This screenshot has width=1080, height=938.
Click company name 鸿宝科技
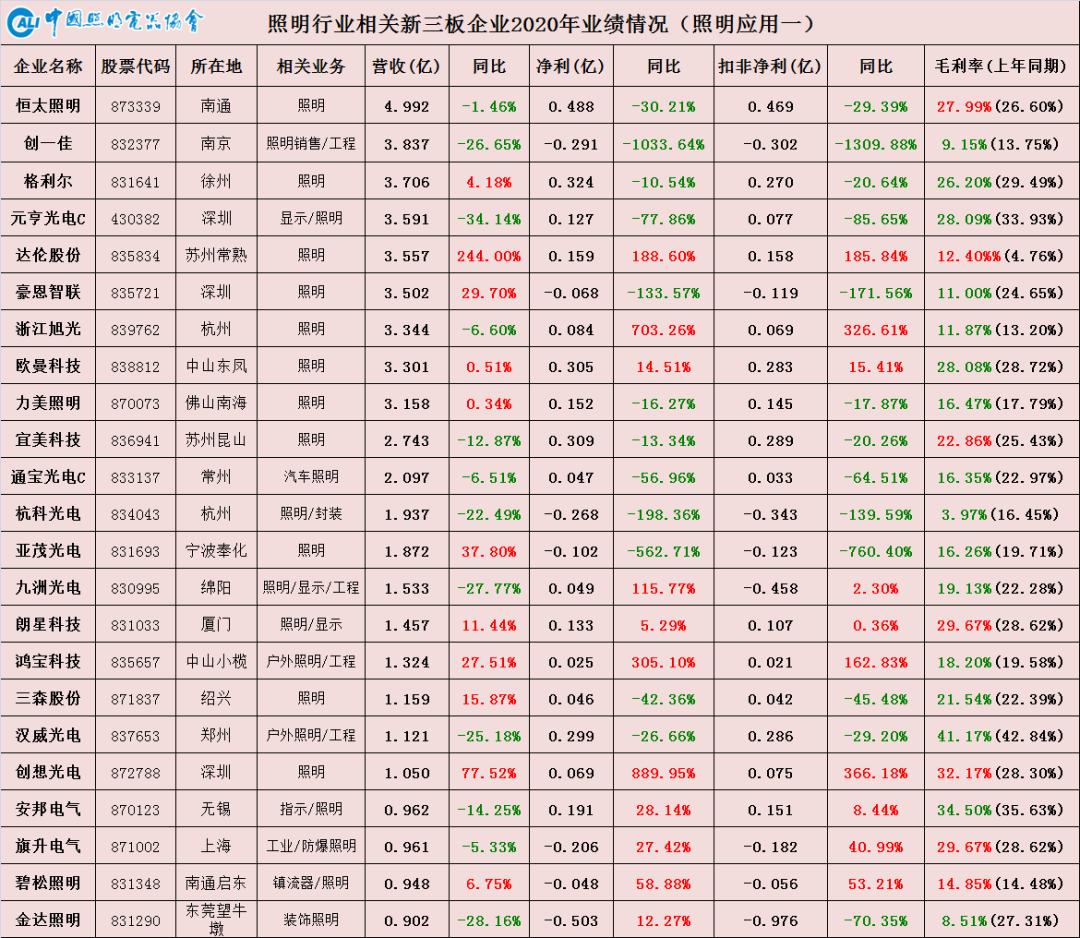coord(48,662)
